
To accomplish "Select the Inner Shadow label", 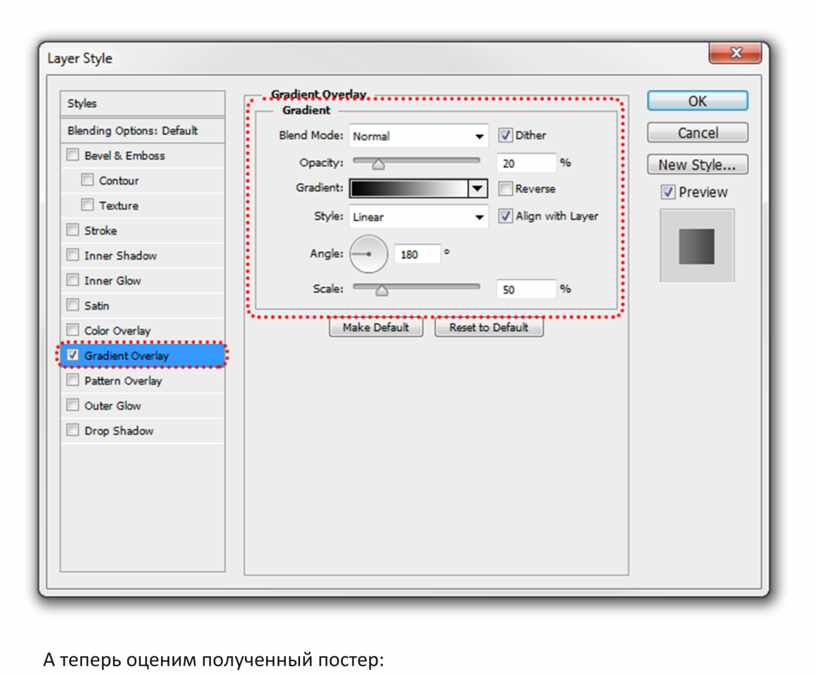I will (x=120, y=256).
